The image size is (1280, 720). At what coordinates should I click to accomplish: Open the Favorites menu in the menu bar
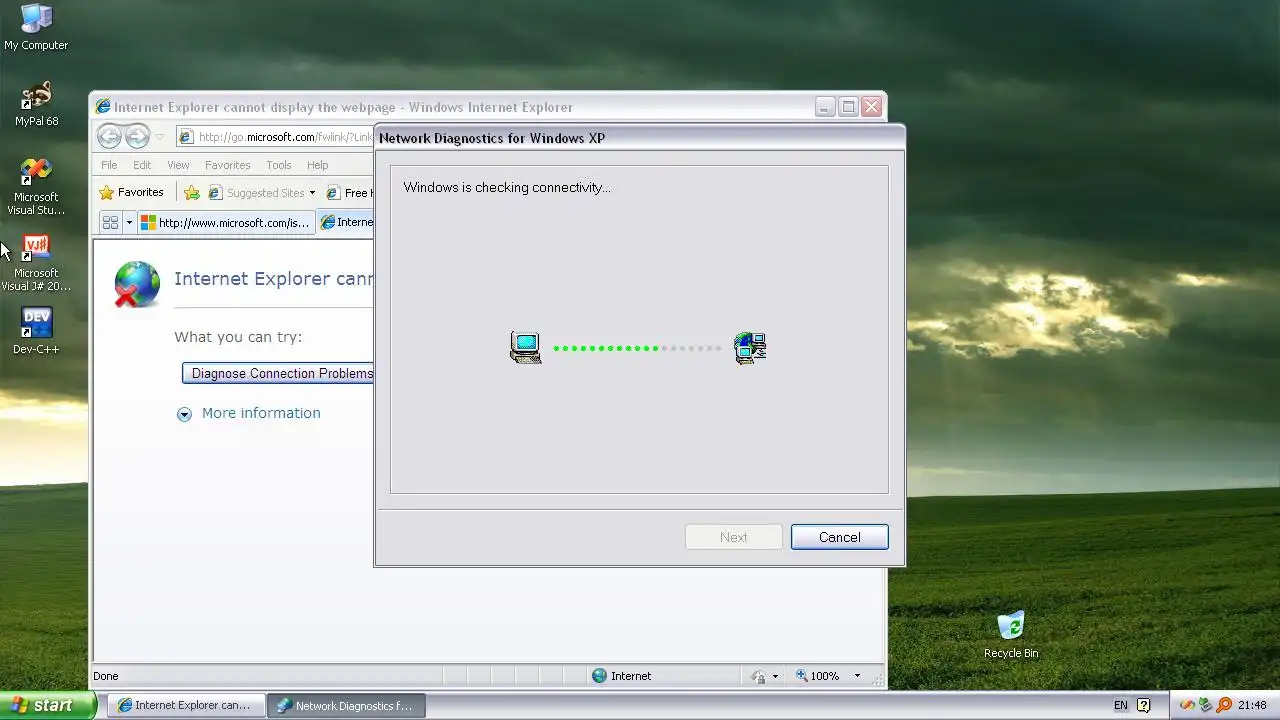(228, 165)
